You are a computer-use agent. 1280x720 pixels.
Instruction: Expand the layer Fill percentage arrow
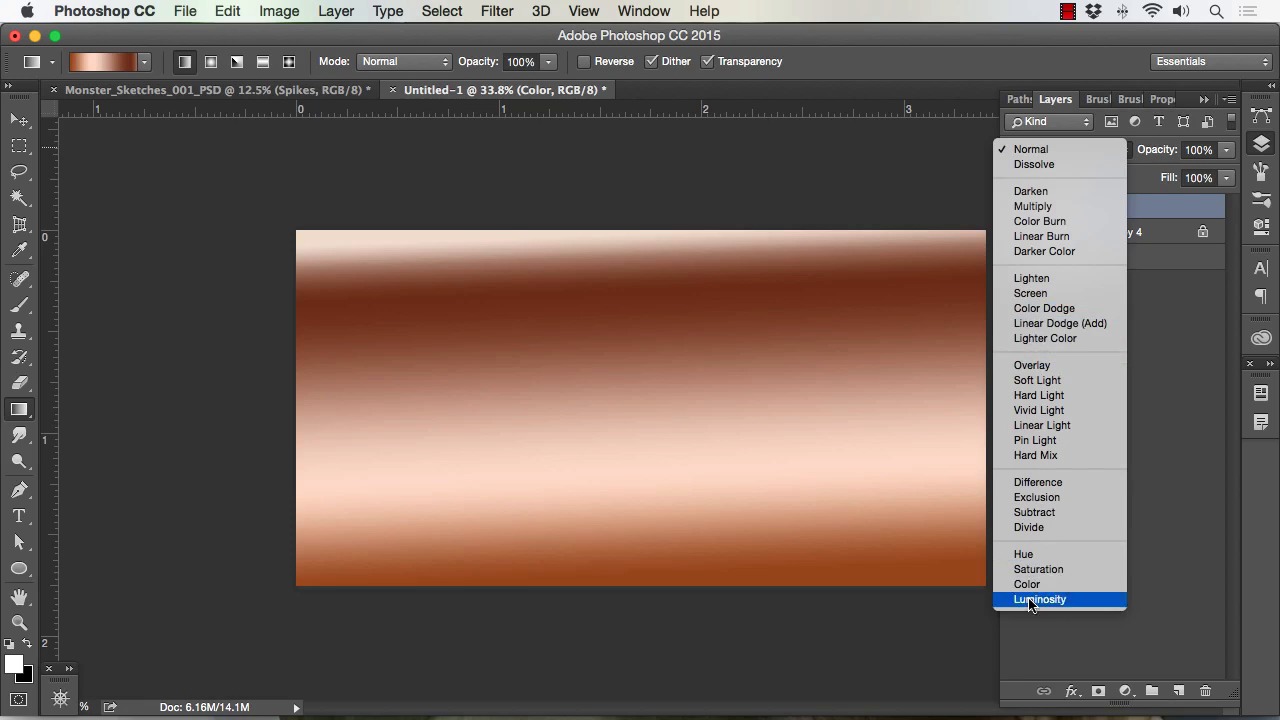[x=1226, y=178]
